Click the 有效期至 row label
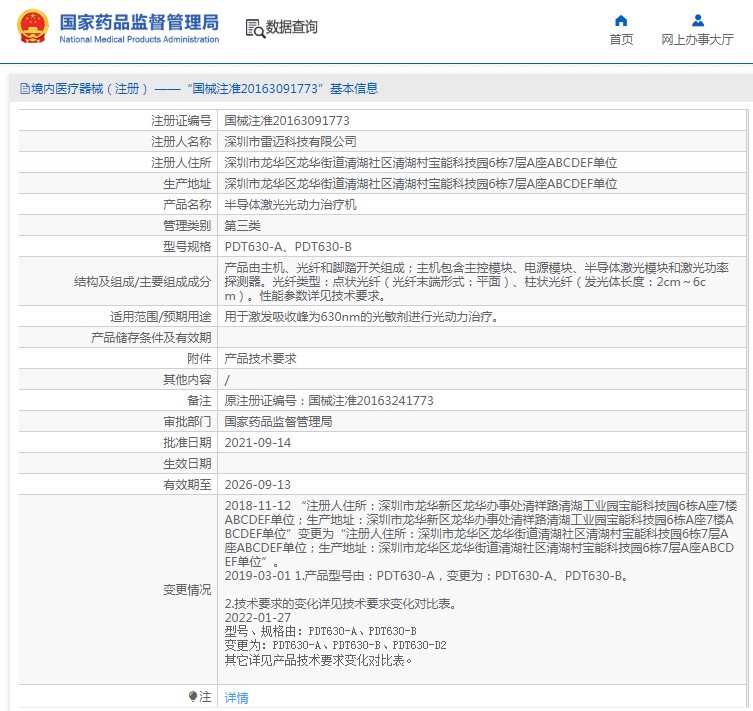This screenshot has width=753, height=711. [187, 485]
